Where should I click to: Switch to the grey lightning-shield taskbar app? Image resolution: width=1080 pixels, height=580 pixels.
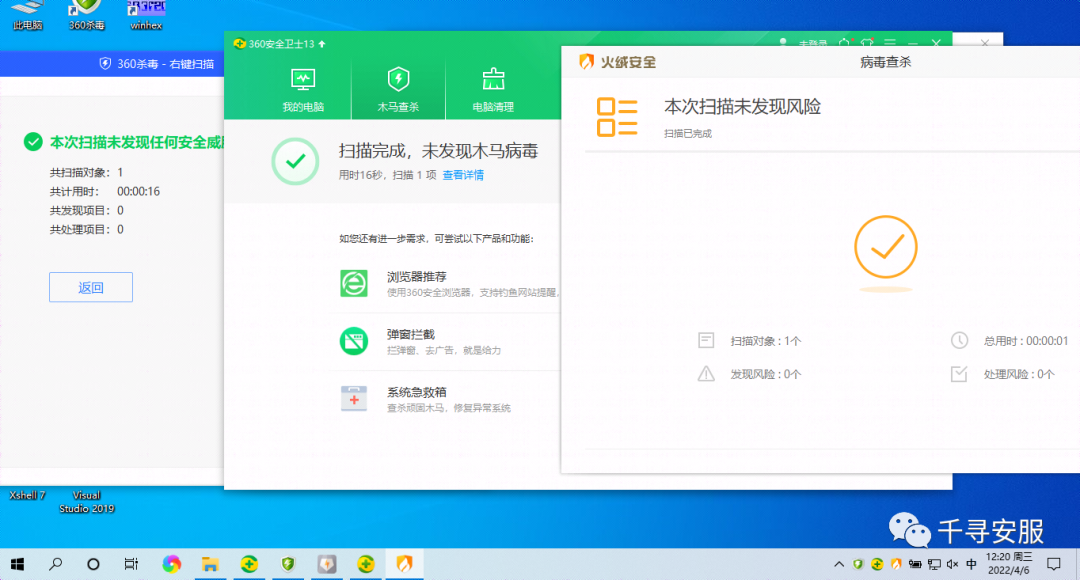point(326,564)
